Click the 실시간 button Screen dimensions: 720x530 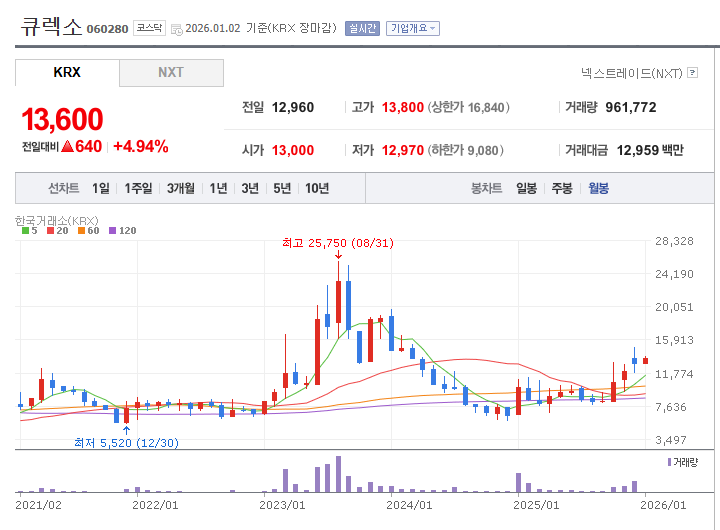tap(362, 28)
